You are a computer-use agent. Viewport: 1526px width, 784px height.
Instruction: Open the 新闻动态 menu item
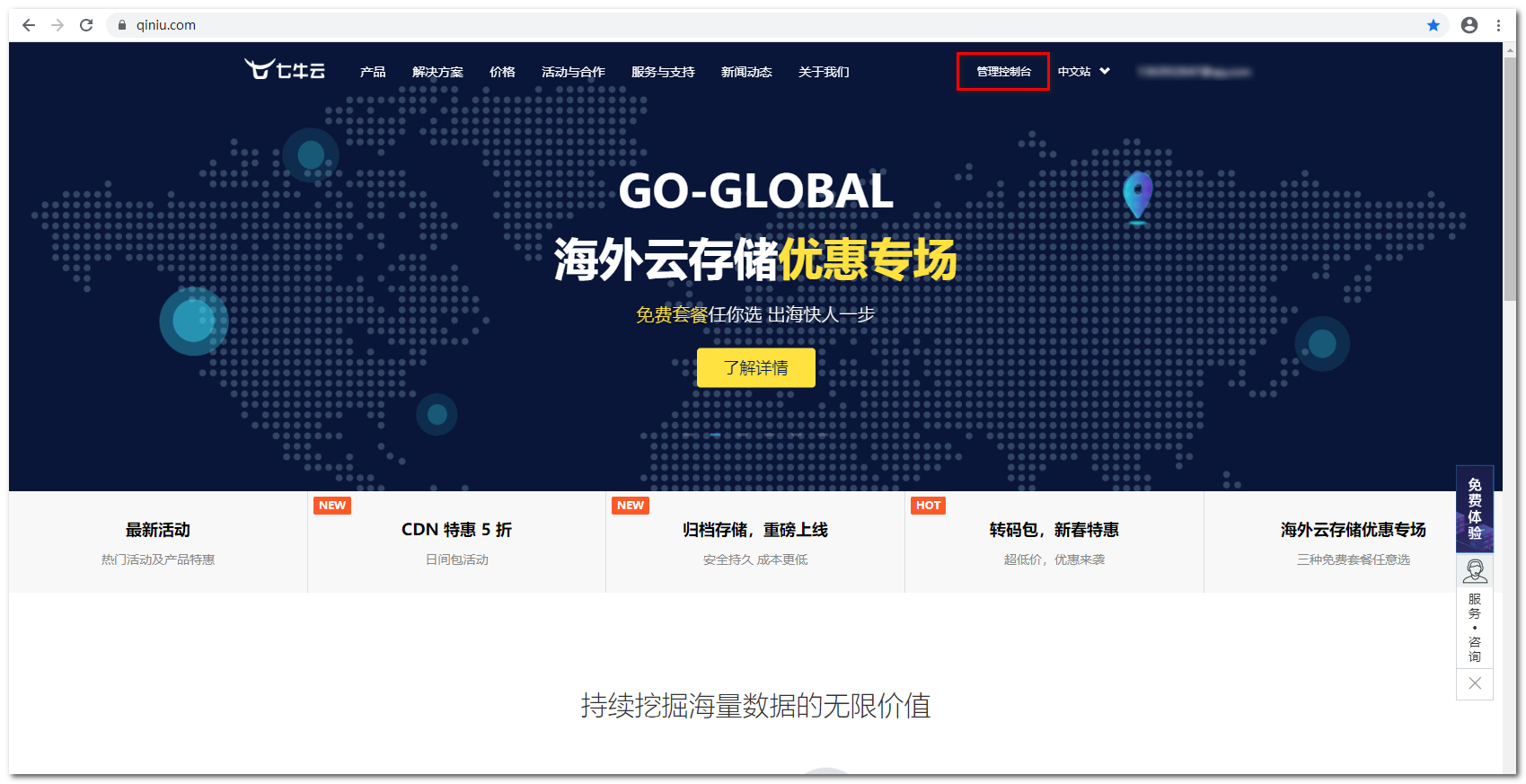click(746, 72)
